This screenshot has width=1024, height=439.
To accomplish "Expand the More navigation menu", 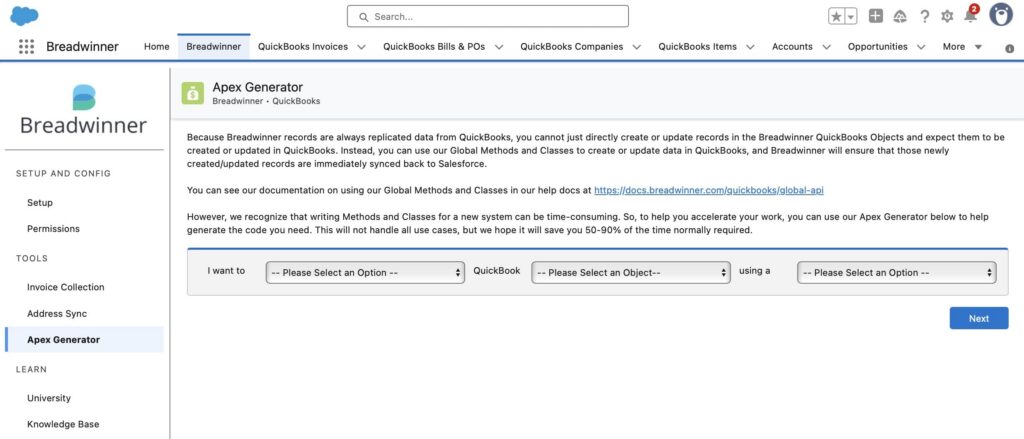I will coord(963,46).
